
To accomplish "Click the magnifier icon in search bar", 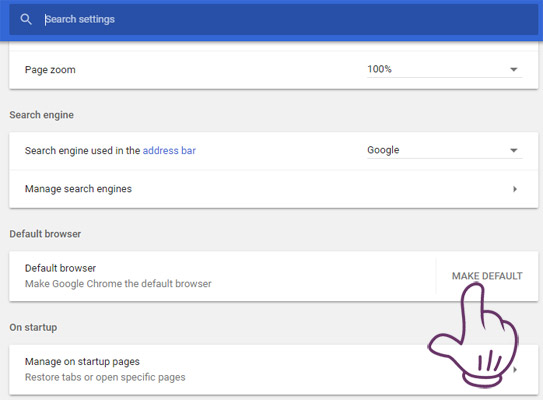I will 26,19.
